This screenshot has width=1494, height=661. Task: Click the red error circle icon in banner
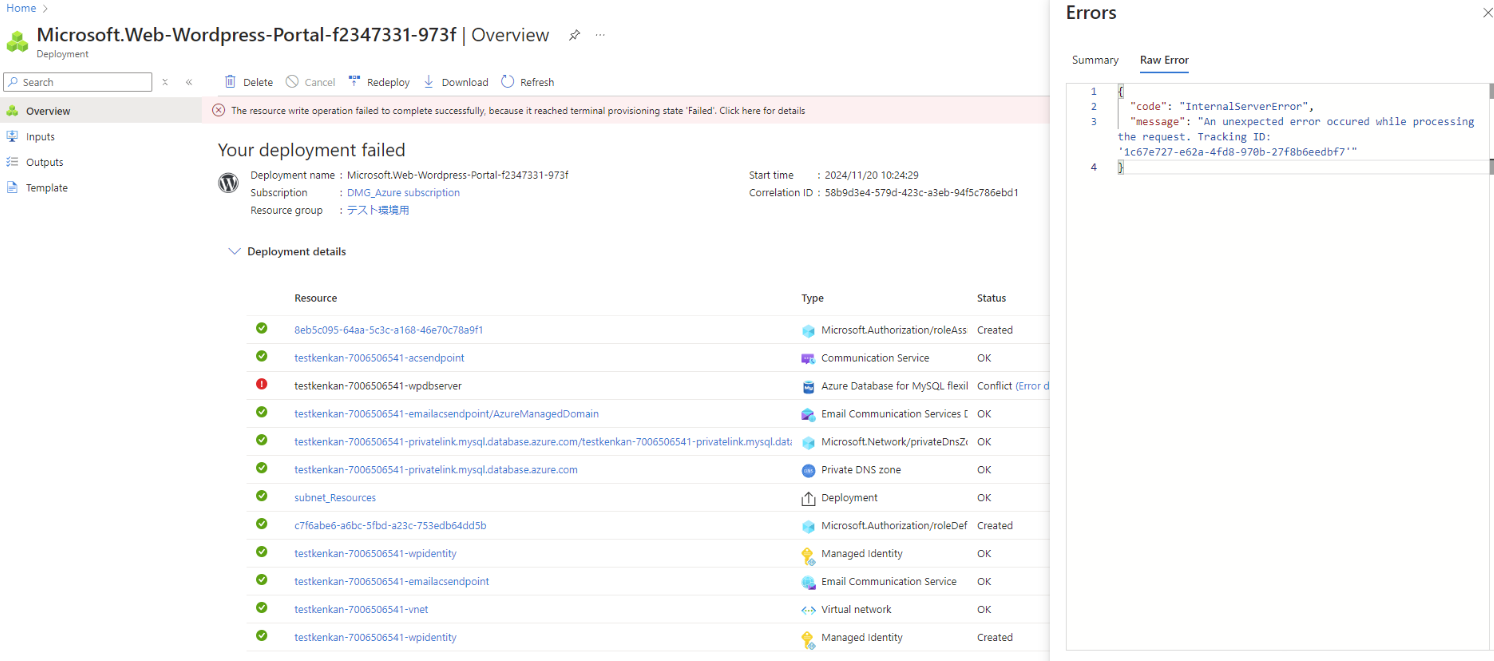click(218, 111)
